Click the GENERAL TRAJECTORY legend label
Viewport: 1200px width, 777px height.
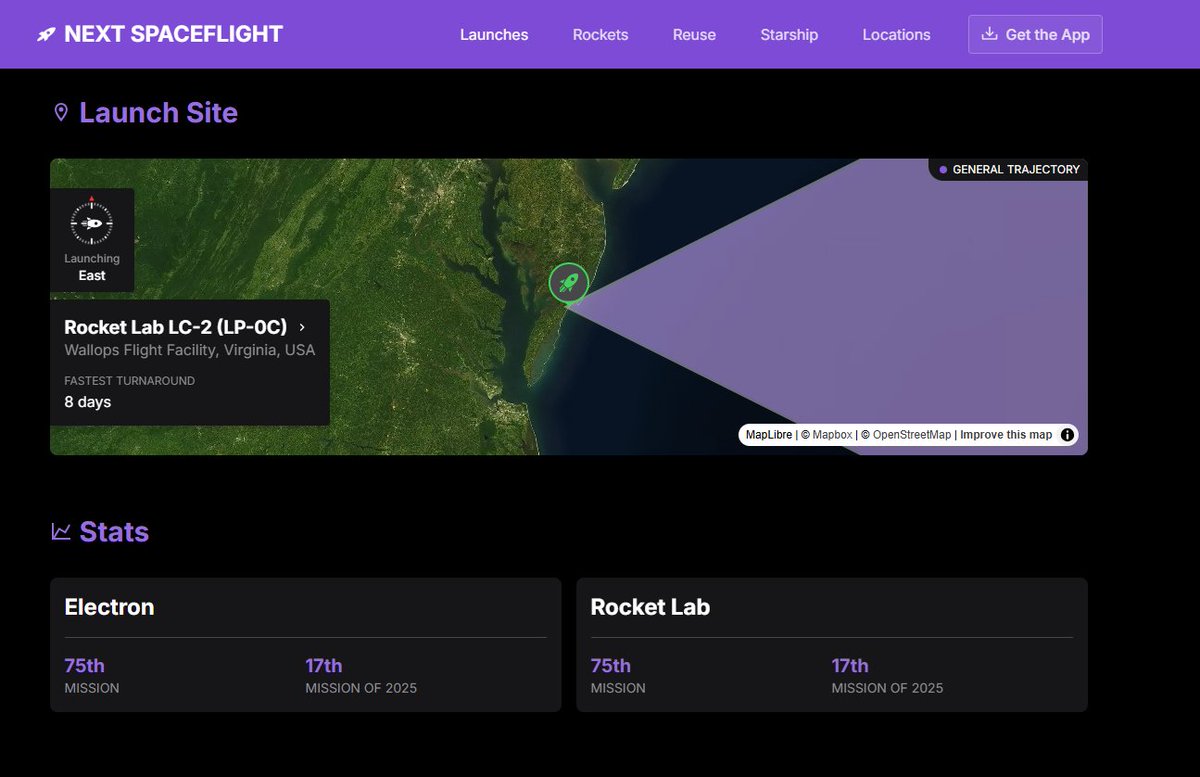click(x=1016, y=170)
